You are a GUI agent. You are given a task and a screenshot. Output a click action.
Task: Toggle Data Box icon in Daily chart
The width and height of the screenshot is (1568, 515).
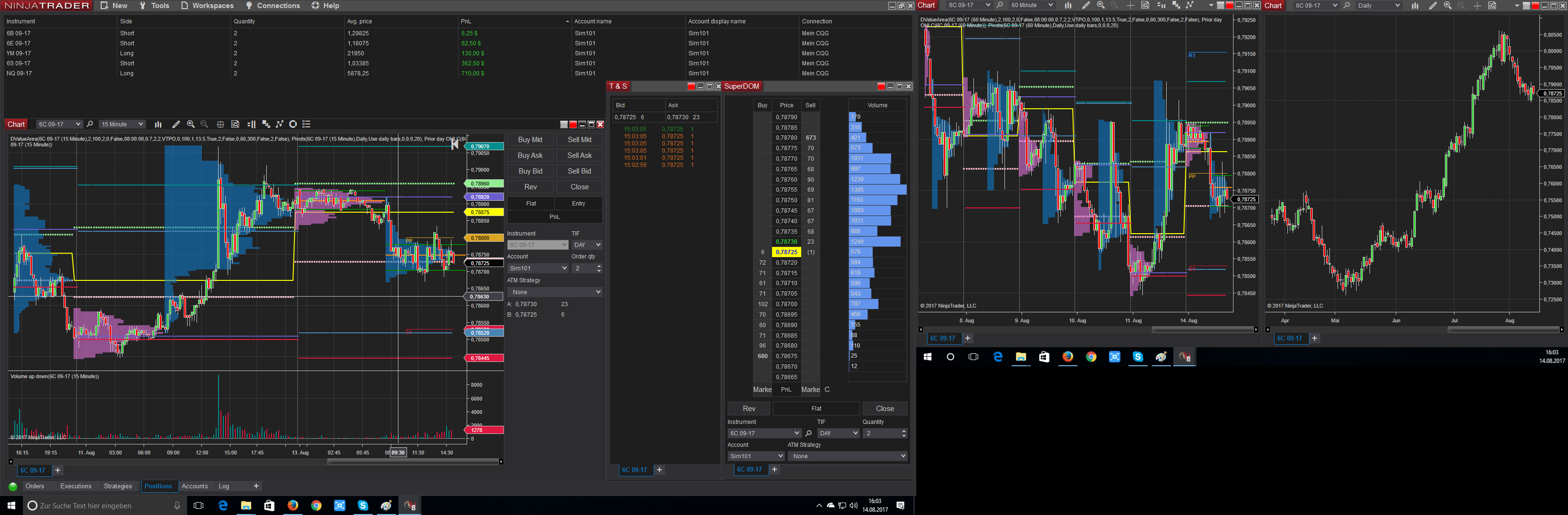(1493, 5)
